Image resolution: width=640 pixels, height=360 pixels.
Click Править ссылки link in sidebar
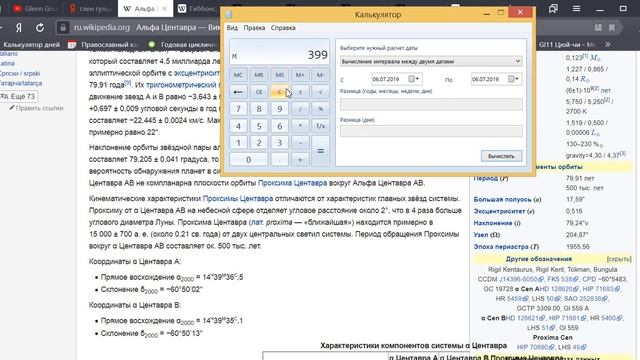pos(36,108)
